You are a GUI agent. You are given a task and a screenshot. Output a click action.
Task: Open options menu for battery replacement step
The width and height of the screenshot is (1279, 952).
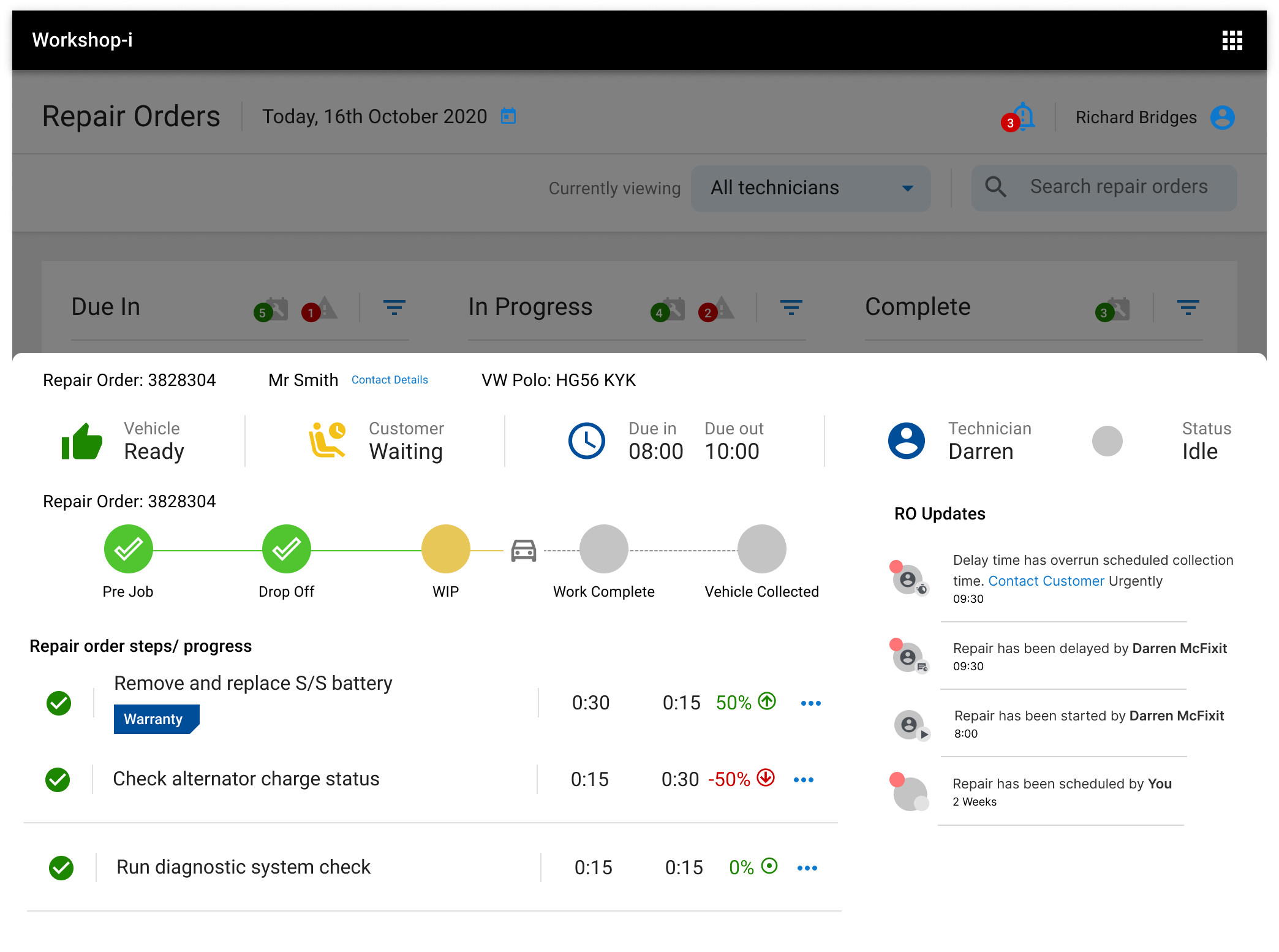(x=810, y=703)
